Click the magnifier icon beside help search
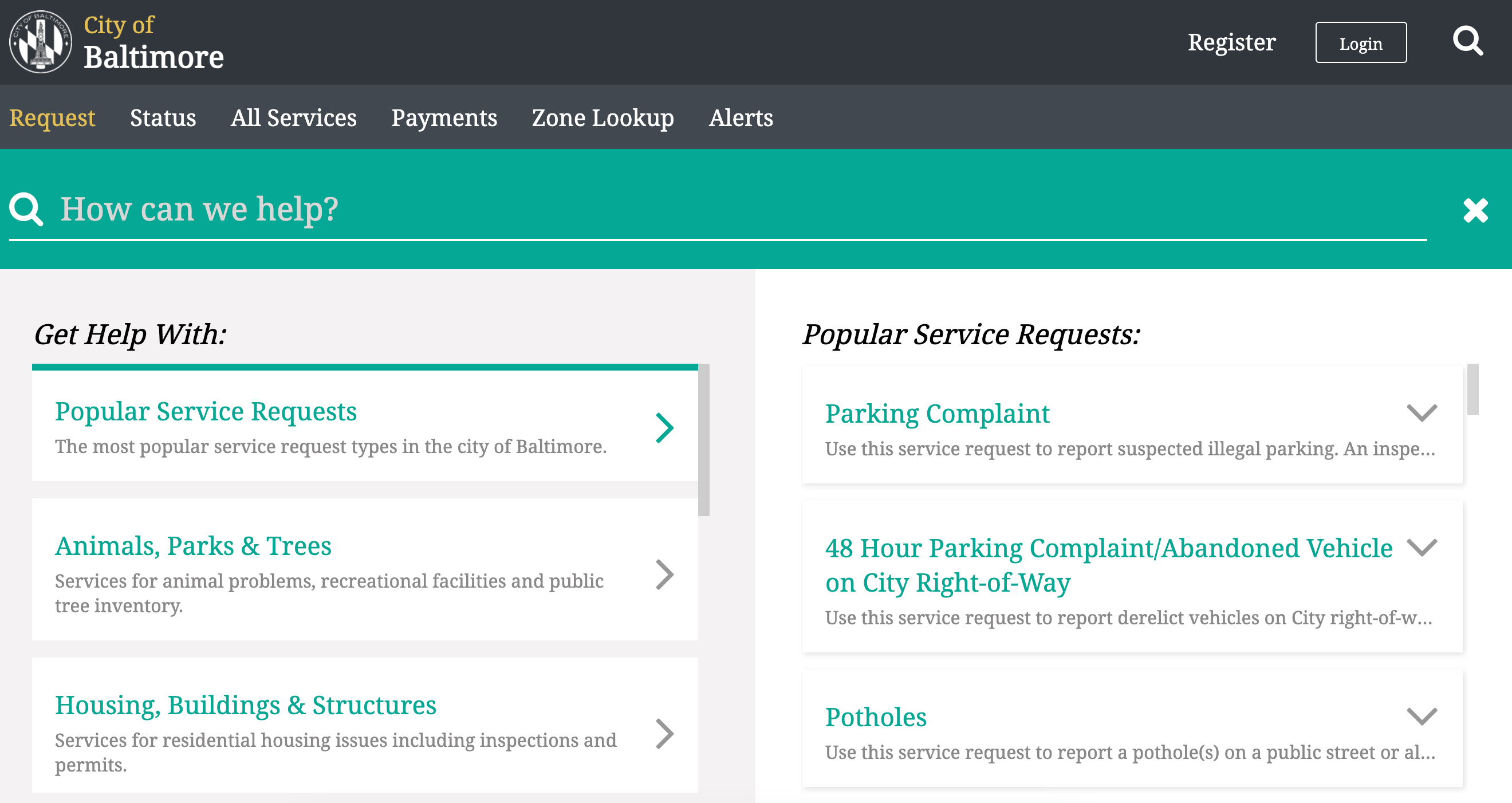This screenshot has width=1512, height=803. pos(26,209)
